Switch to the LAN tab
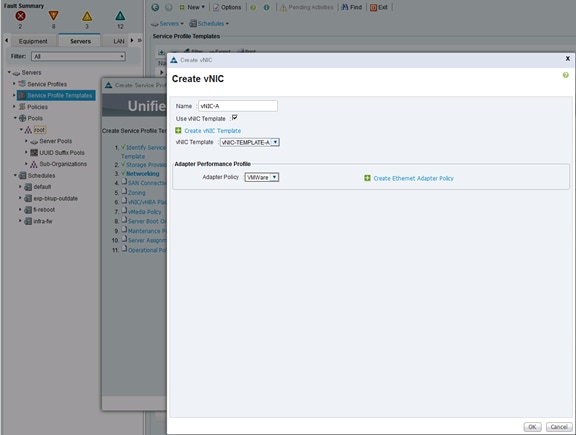The width and height of the screenshot is (576, 435). click(x=119, y=41)
